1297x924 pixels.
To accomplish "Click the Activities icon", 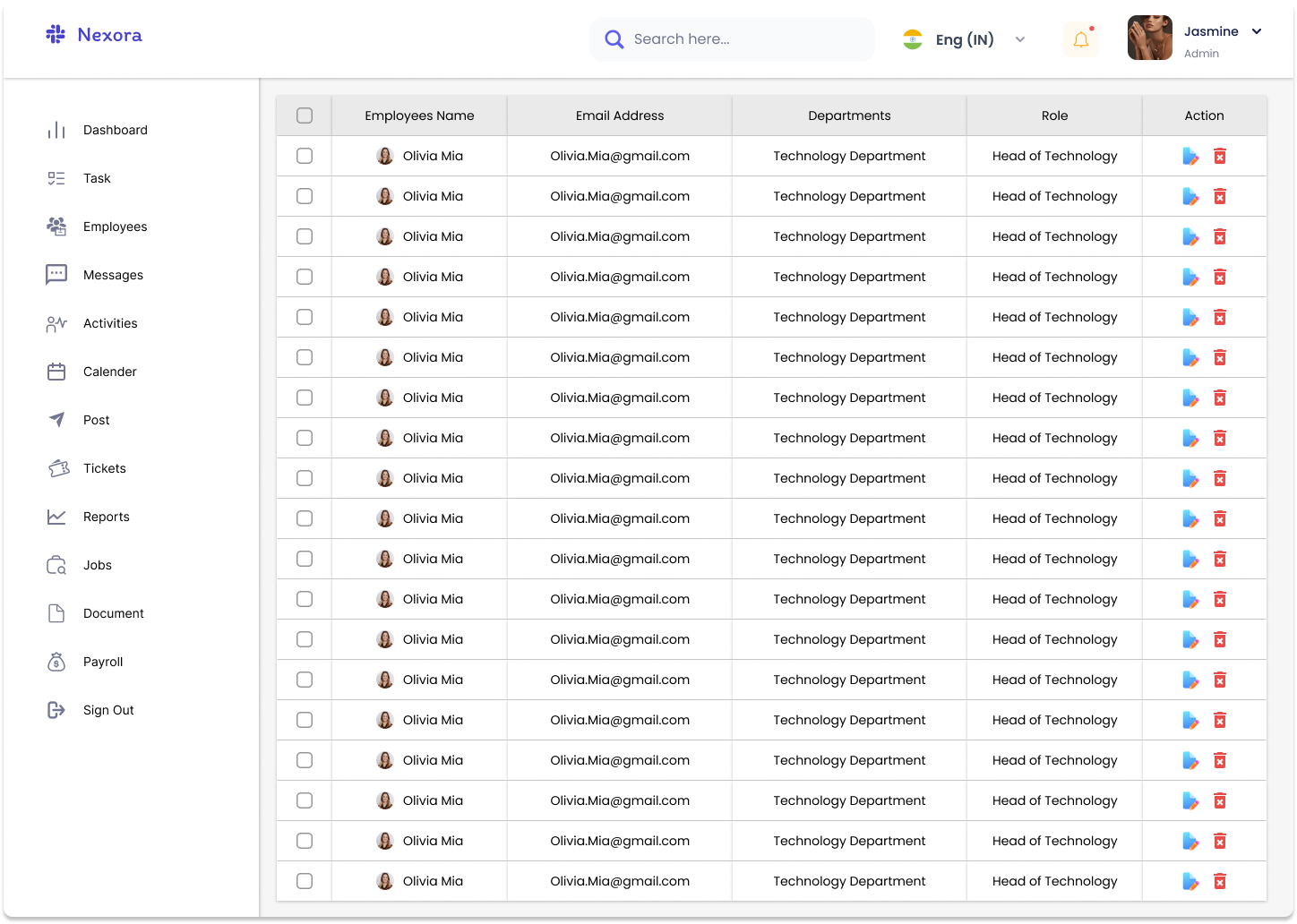I will click(56, 323).
